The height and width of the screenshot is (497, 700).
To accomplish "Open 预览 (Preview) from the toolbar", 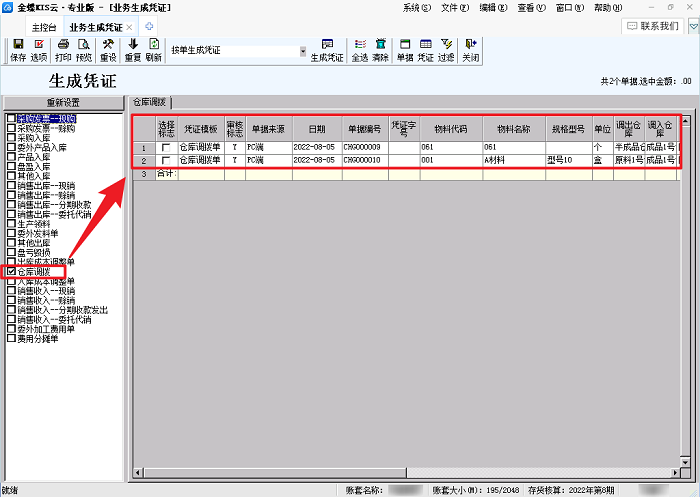I will tap(84, 50).
